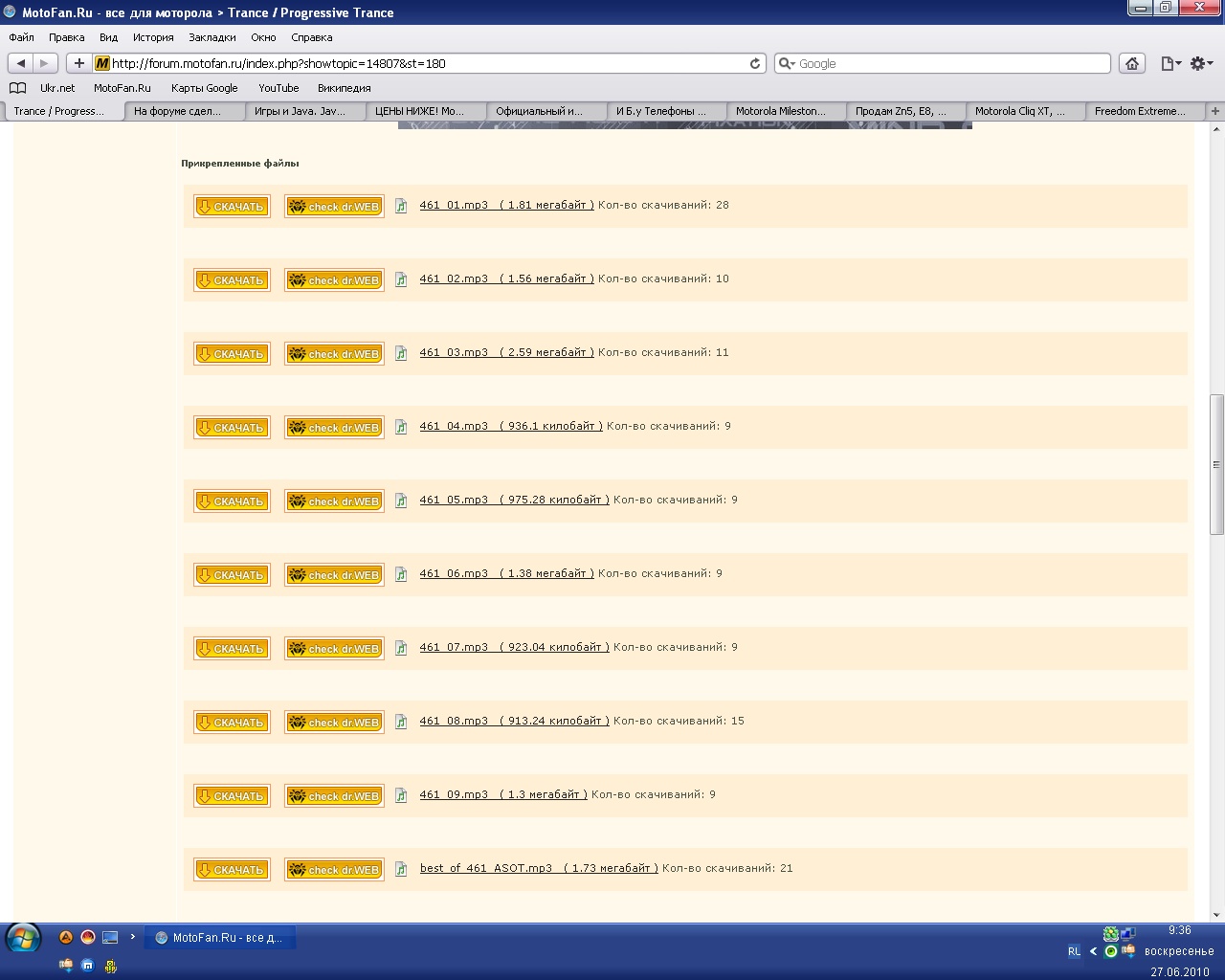Click check dr.WEB for best_of_461_ASOT.mp3
1225x980 pixels.
(334, 870)
